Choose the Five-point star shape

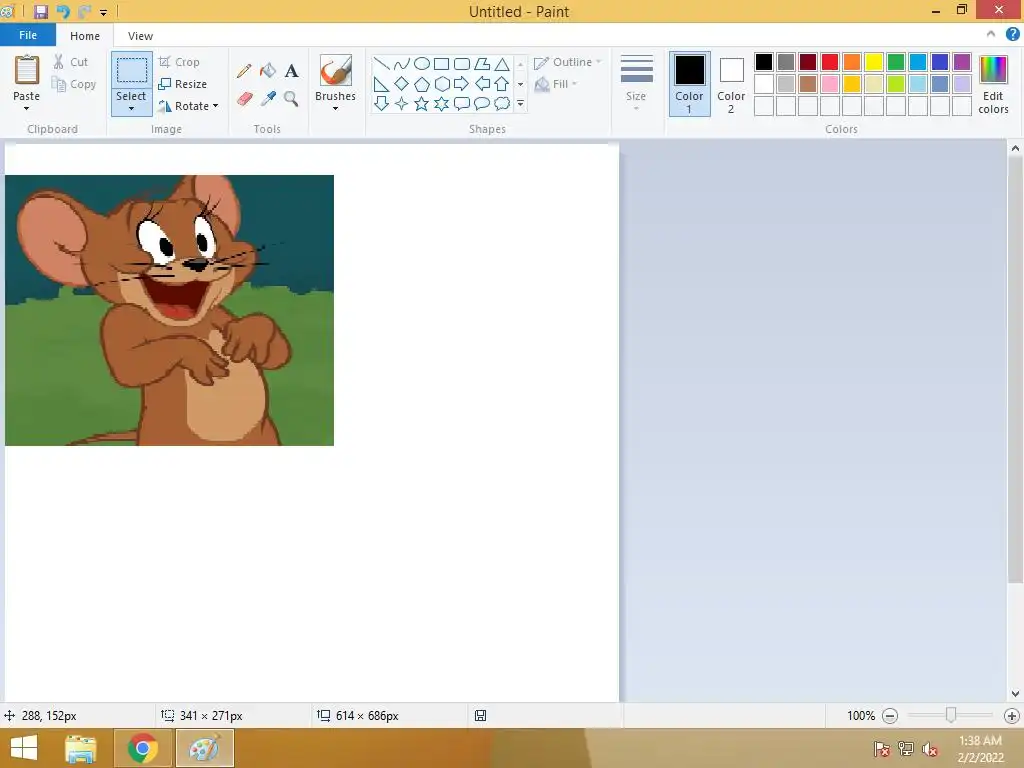click(x=422, y=103)
